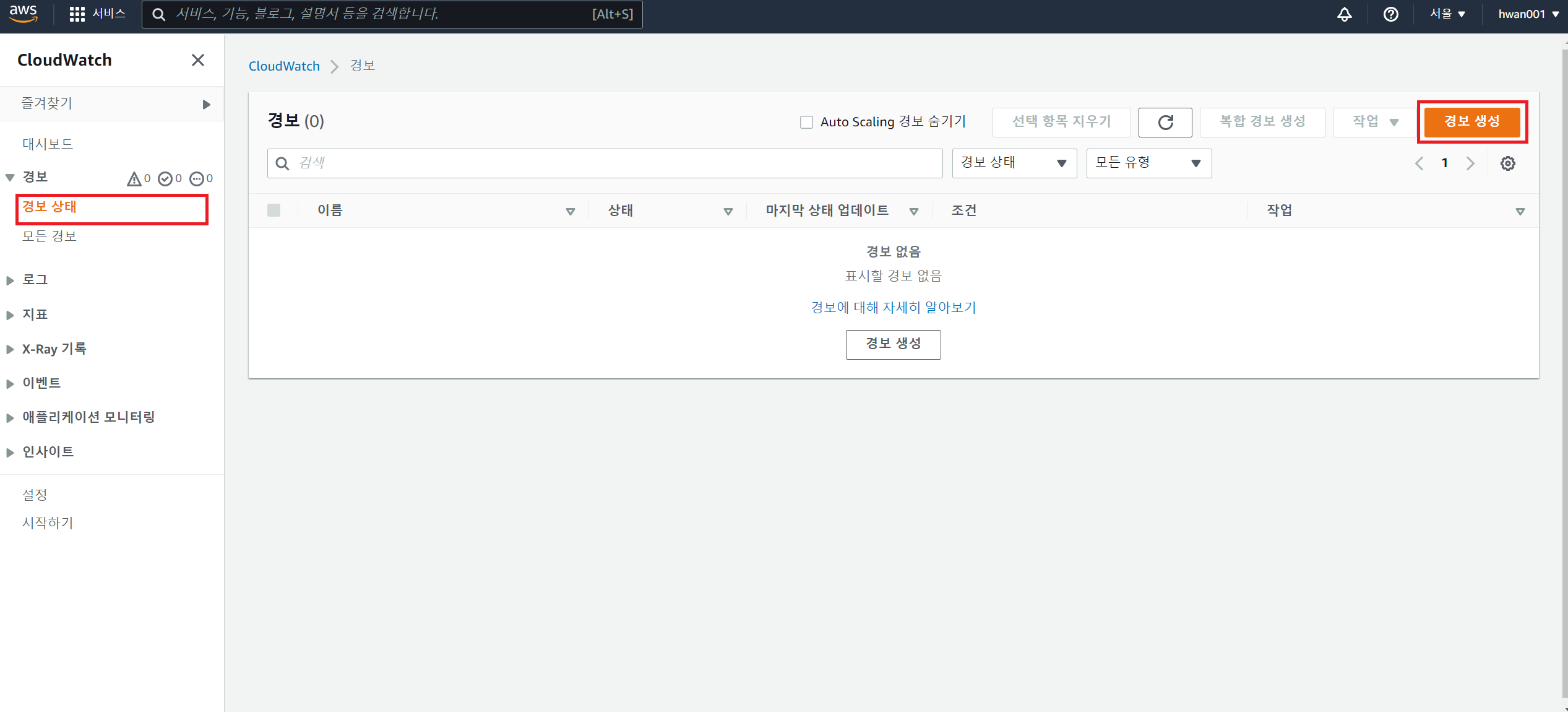Toggle the select-all table header checkbox
Viewport: 1568px width, 712px height.
point(274,211)
